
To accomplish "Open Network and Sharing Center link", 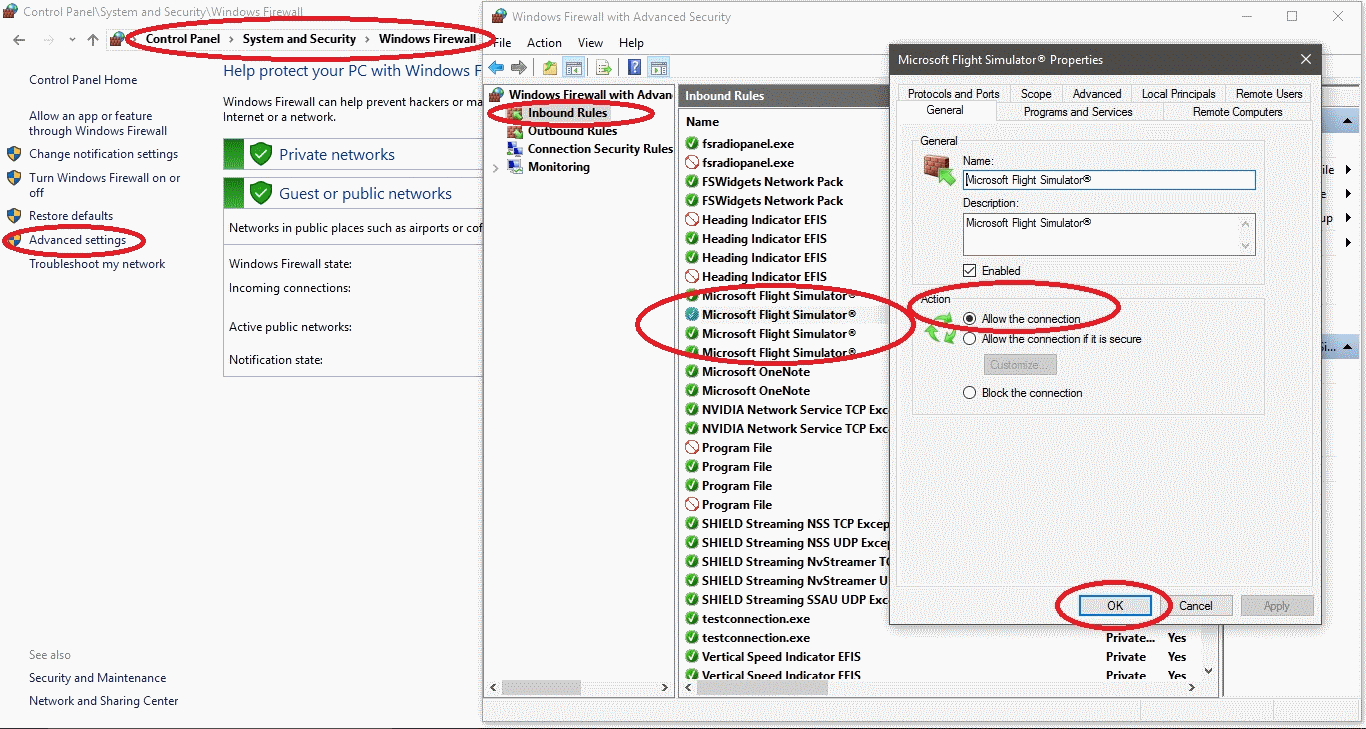I will pyautogui.click(x=104, y=701).
